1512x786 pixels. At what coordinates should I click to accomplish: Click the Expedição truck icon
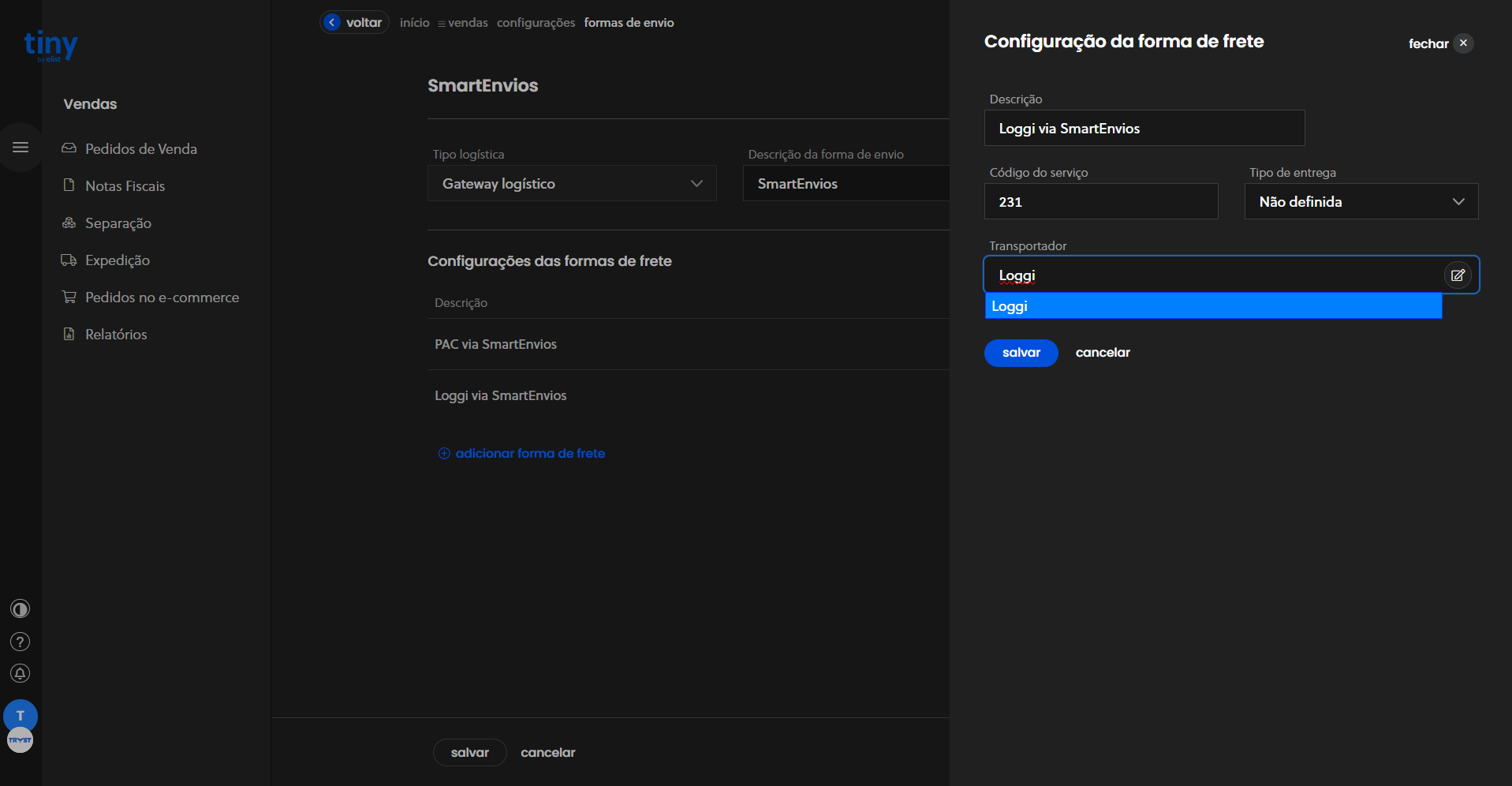pyautogui.click(x=69, y=260)
